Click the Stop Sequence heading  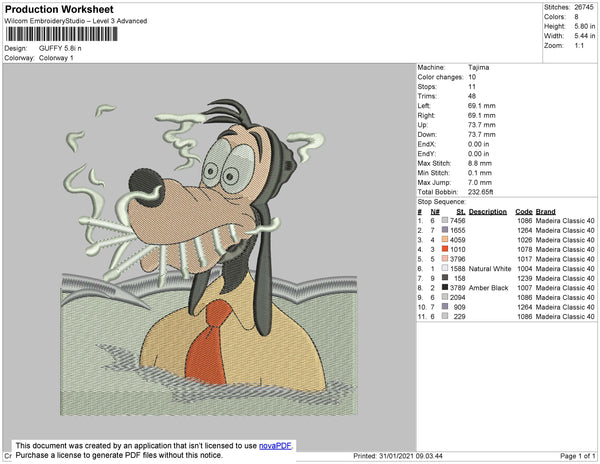pos(442,202)
